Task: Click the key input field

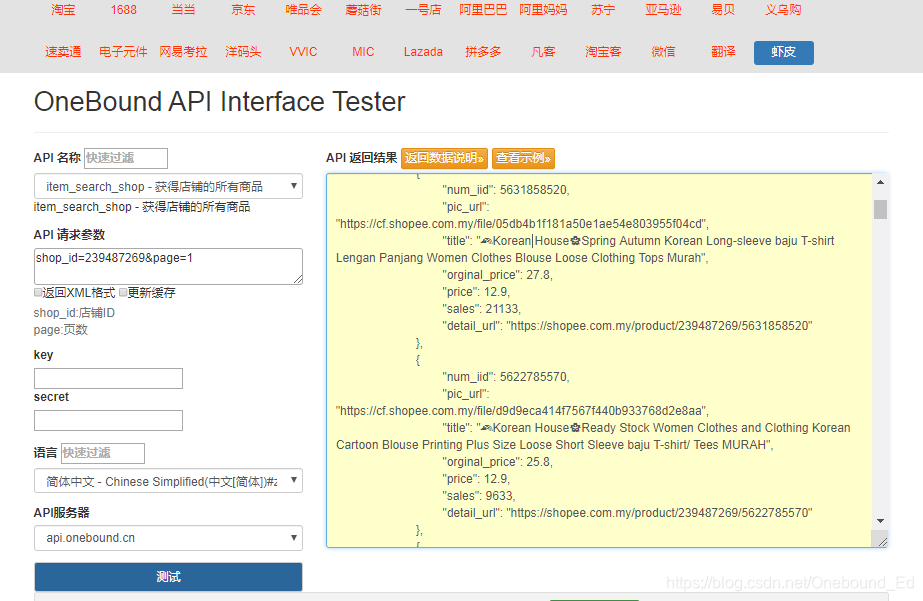Action: (x=108, y=378)
